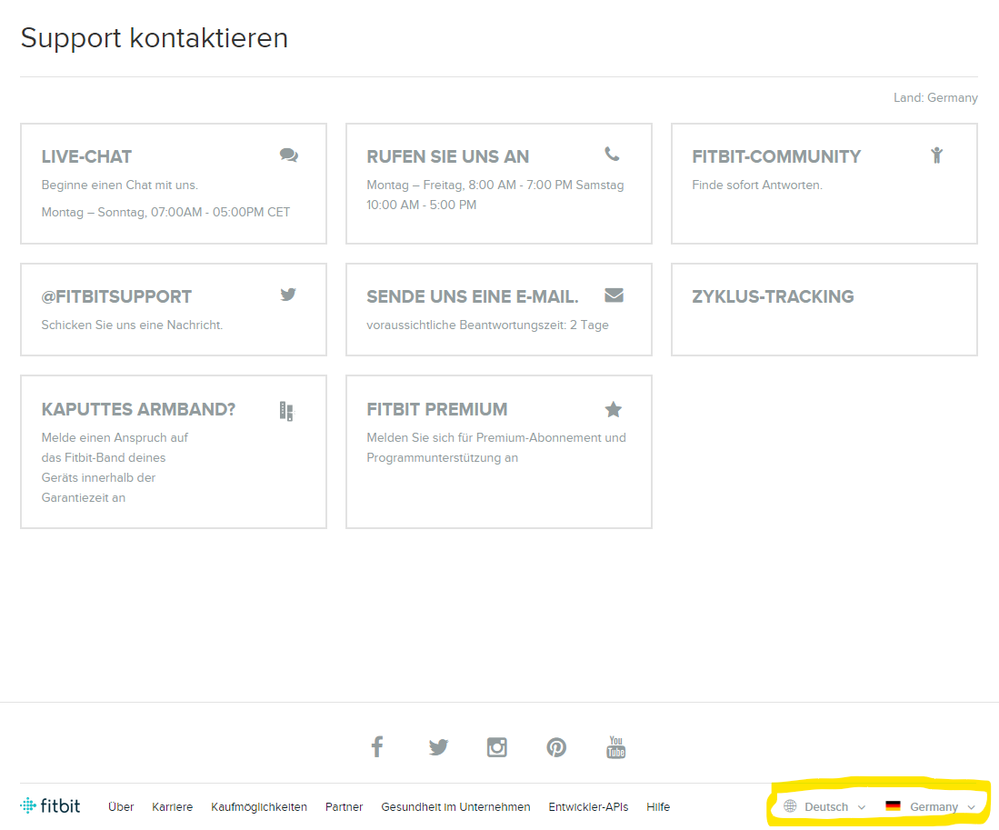
Task: Select the LIVE-CHAT heading
Action: pyautogui.click(x=87, y=157)
